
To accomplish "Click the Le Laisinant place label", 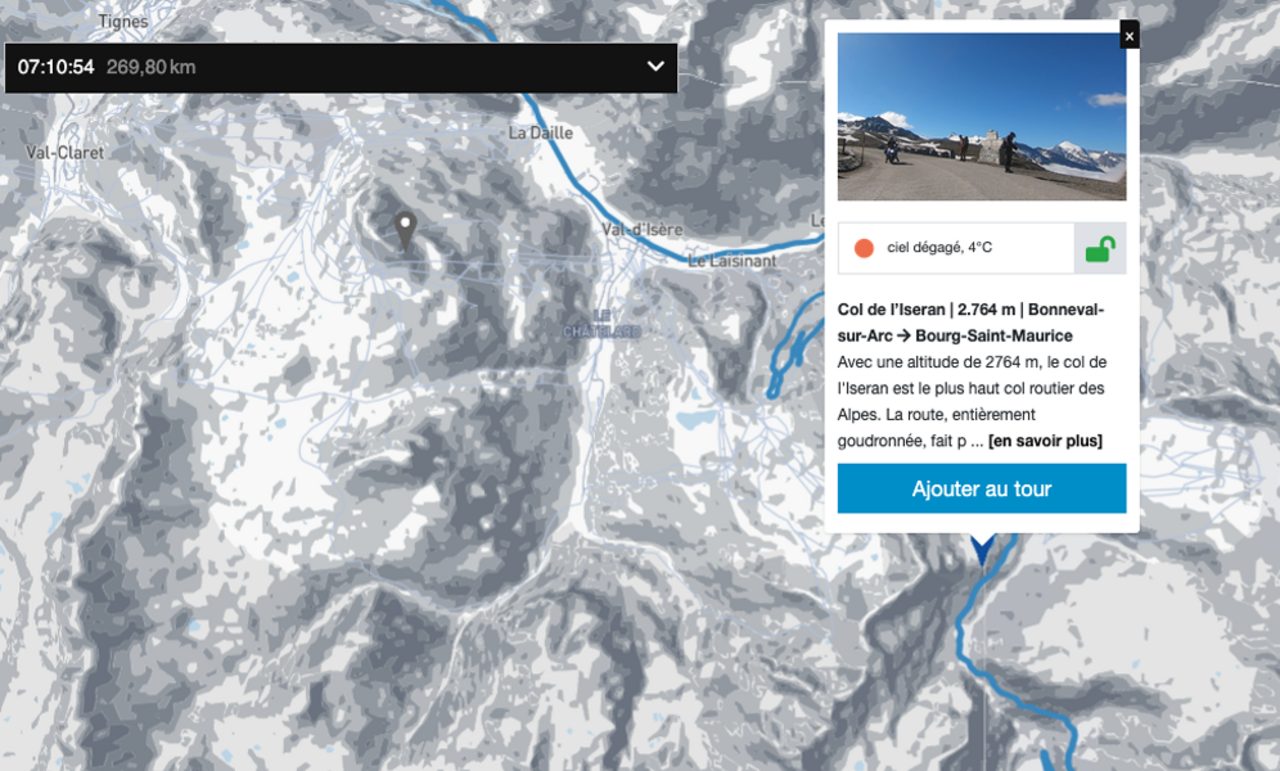I will click(x=732, y=261).
